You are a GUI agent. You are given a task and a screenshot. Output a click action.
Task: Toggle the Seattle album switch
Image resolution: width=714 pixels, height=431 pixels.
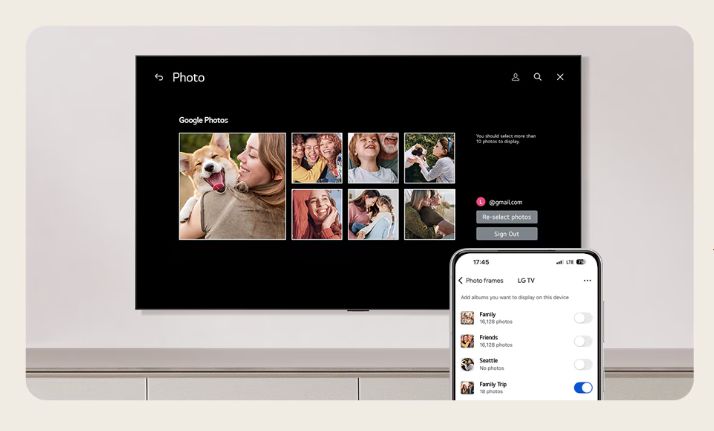pyautogui.click(x=582, y=364)
